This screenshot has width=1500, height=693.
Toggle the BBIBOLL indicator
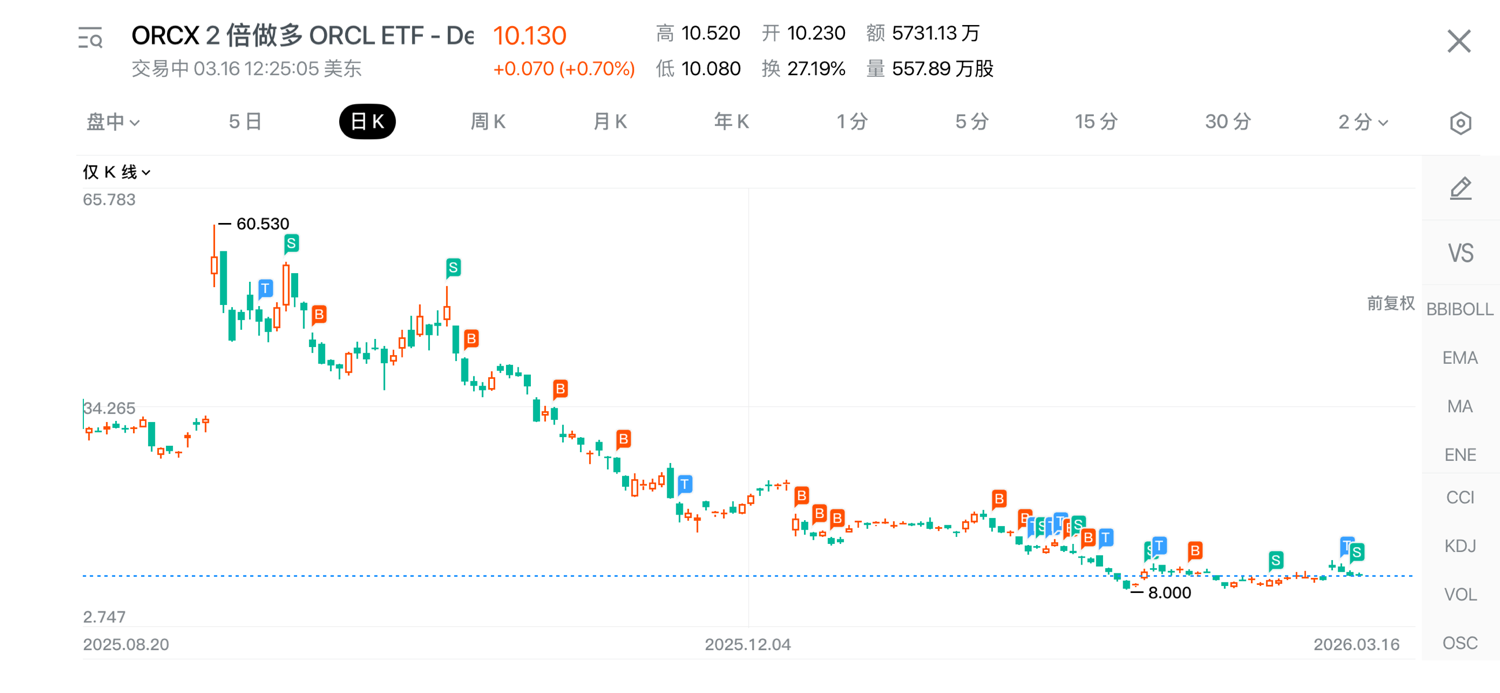tap(1460, 309)
